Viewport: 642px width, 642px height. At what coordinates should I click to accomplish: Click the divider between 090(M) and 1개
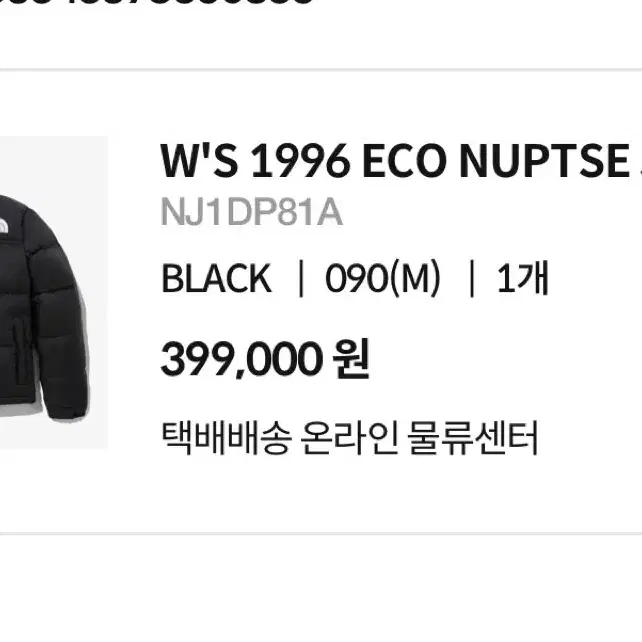coord(472,278)
